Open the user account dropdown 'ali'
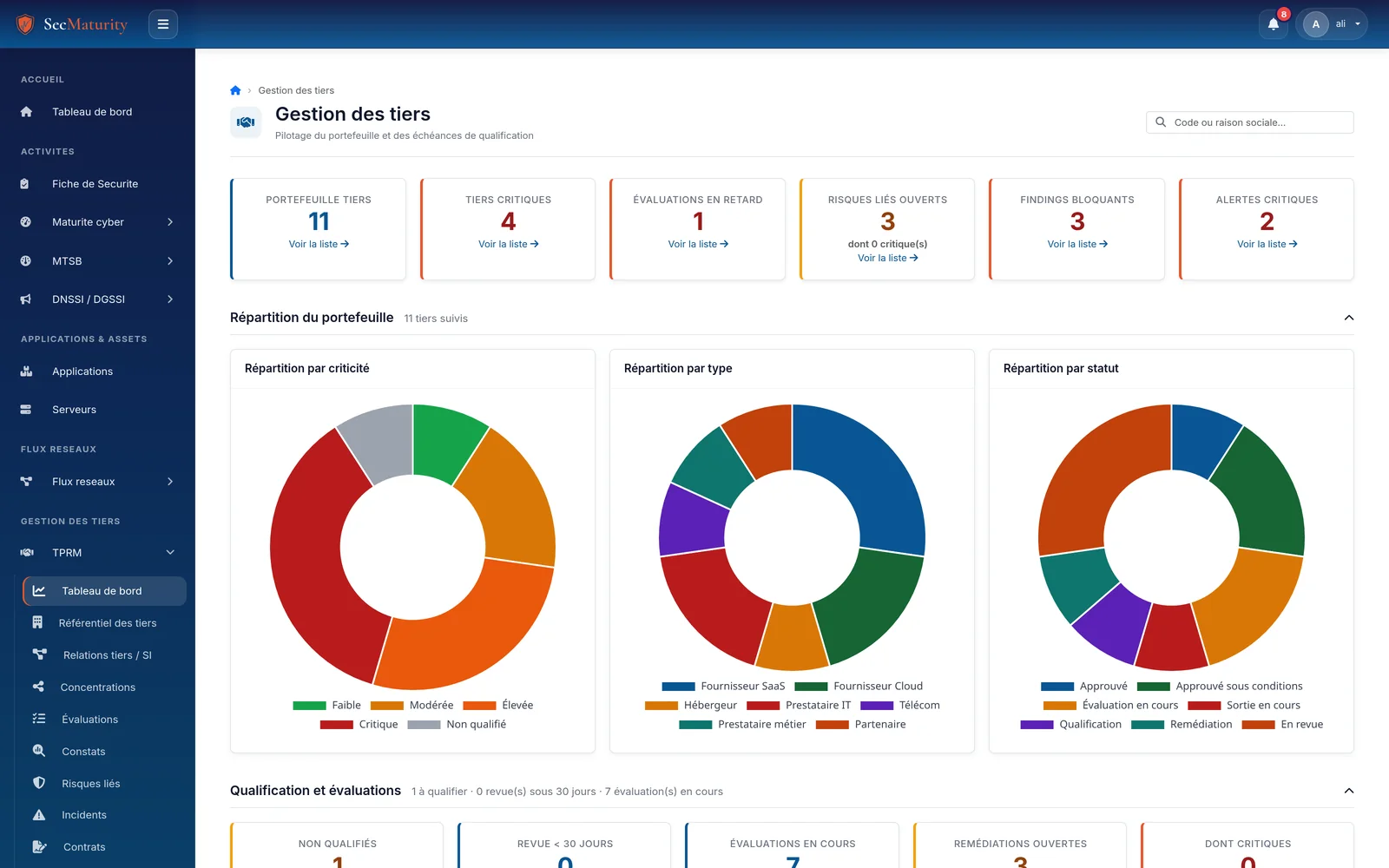1389x868 pixels. tap(1332, 24)
